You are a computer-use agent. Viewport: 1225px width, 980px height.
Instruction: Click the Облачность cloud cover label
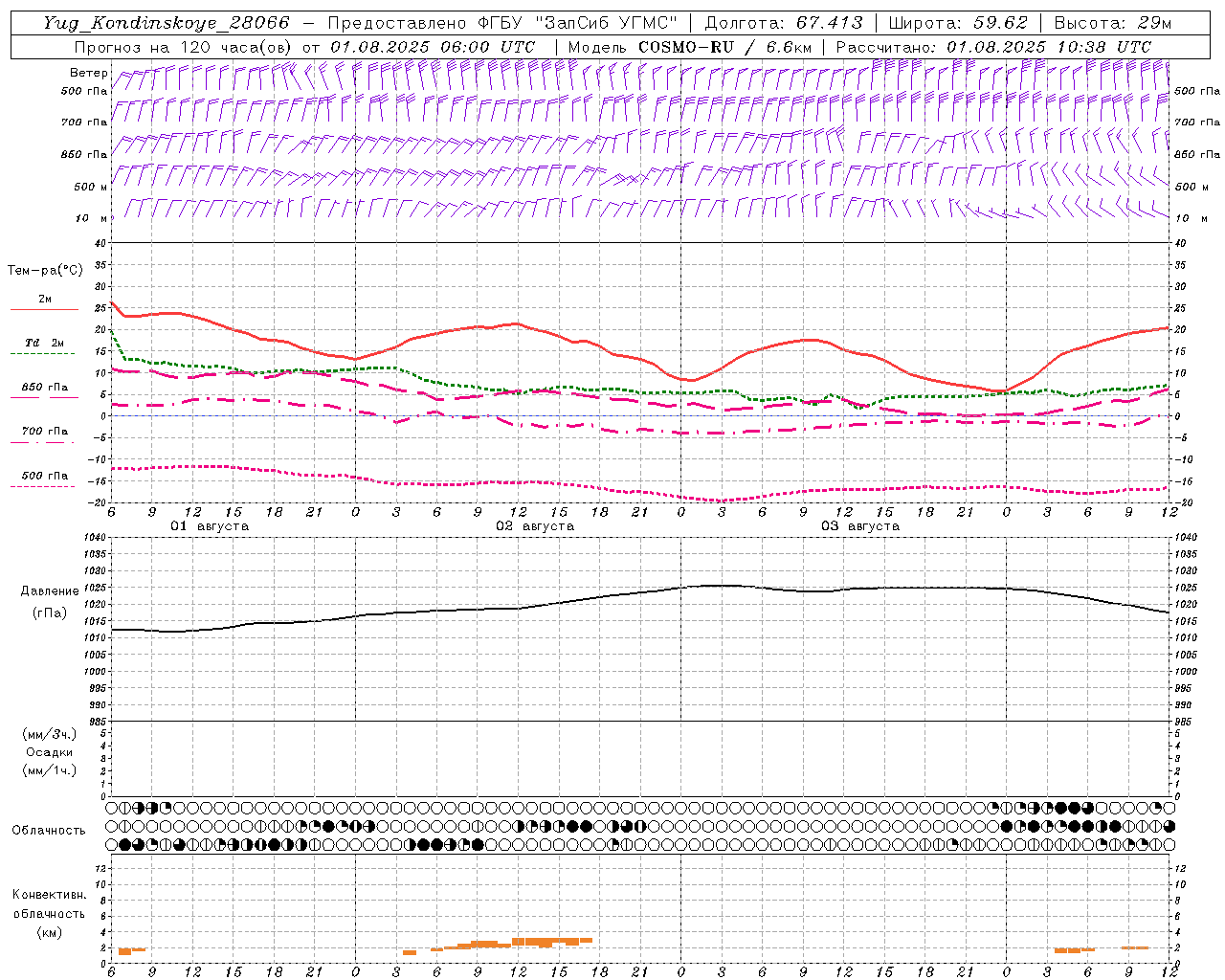pyautogui.click(x=49, y=830)
